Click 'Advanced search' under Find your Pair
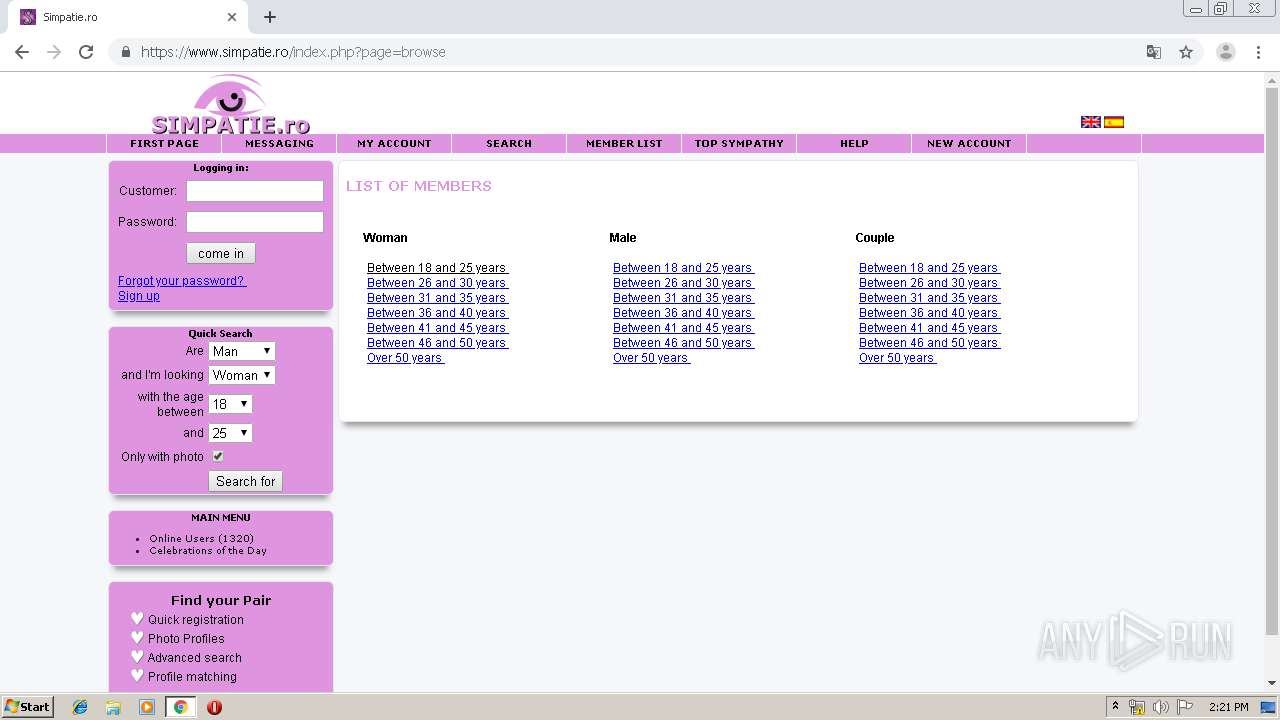Viewport: 1280px width, 720px height. coord(195,658)
